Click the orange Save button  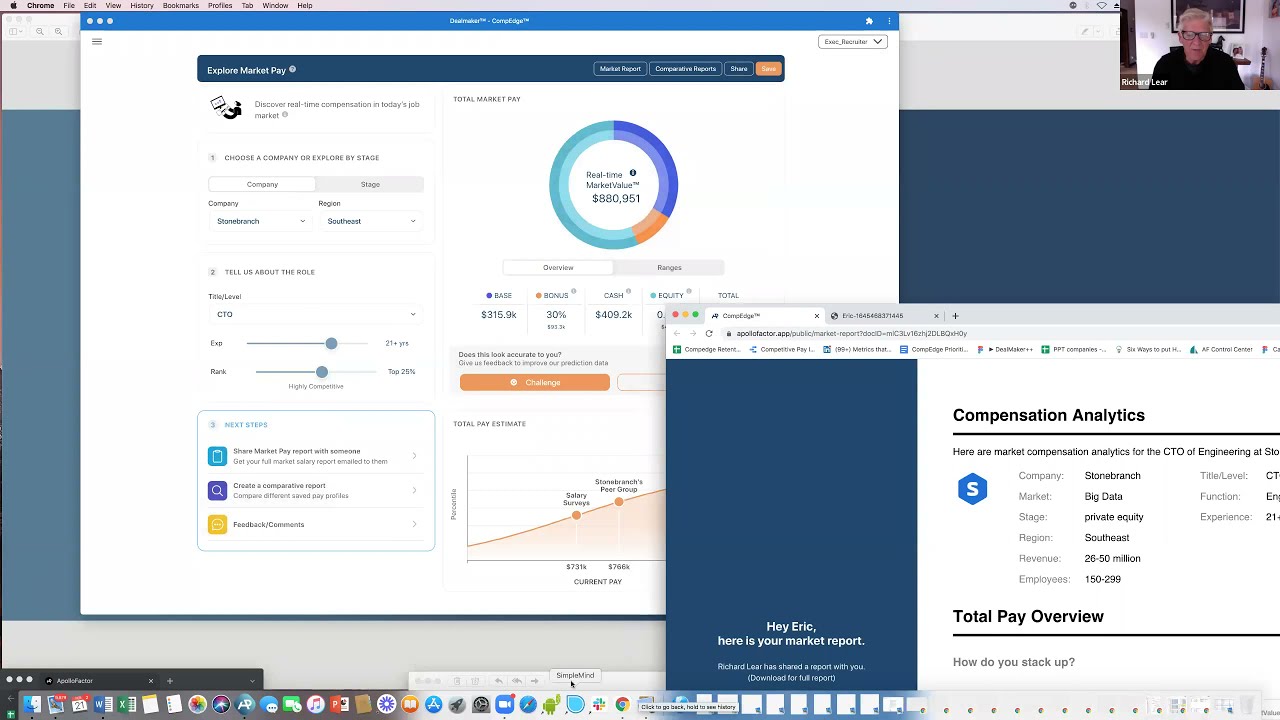pyautogui.click(x=768, y=69)
